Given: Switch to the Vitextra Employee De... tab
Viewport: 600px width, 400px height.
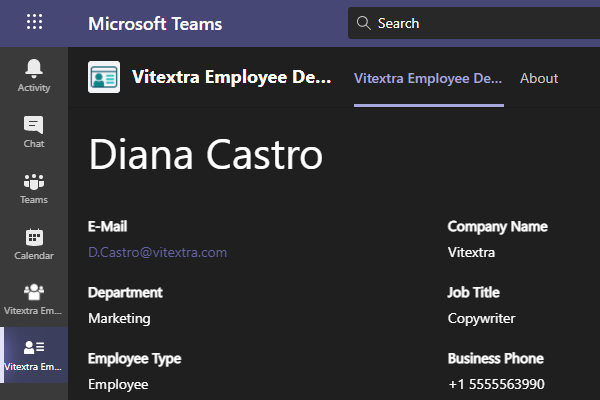Looking at the screenshot, I should tap(428, 78).
